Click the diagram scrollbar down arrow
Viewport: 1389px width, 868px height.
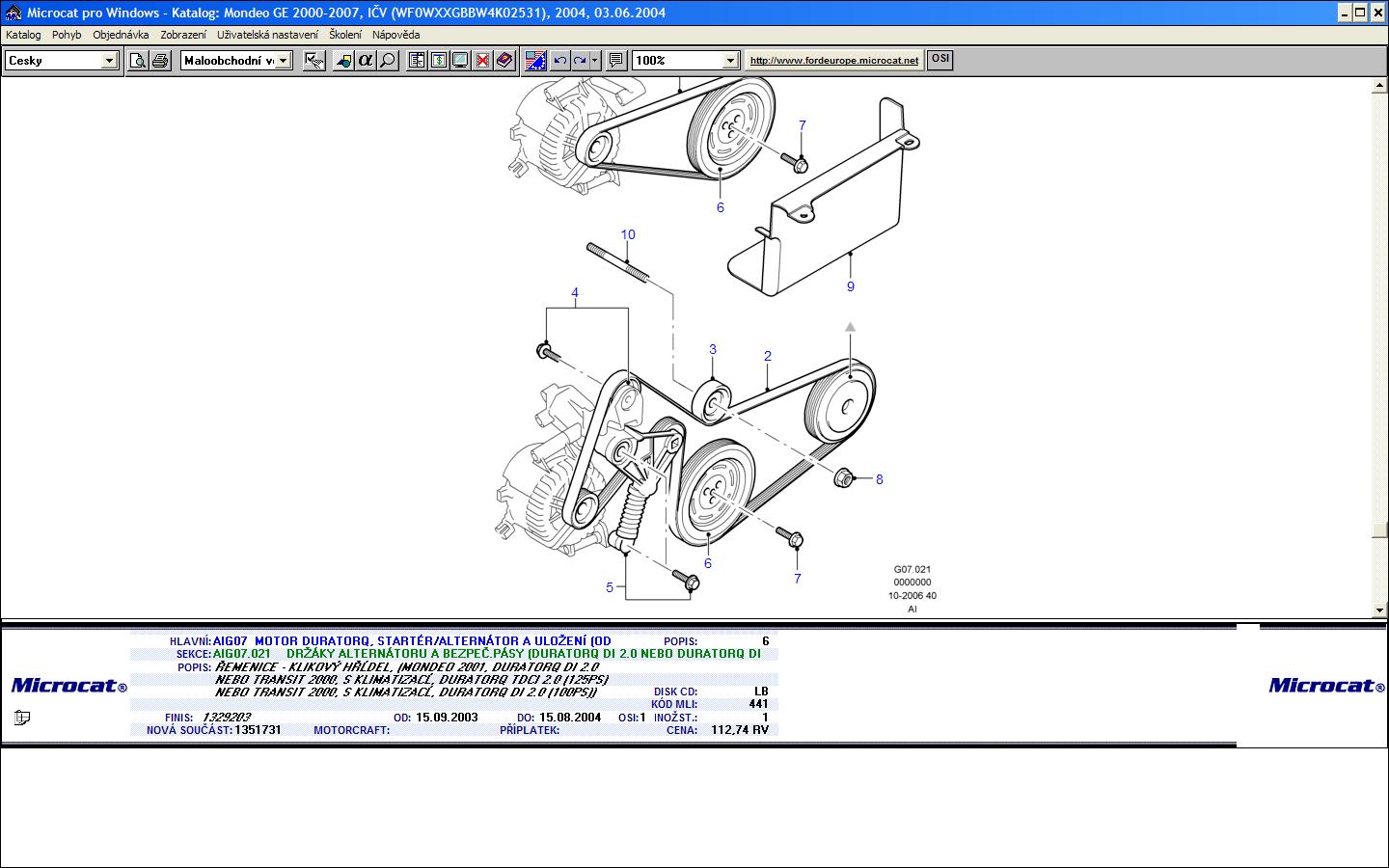1379,610
